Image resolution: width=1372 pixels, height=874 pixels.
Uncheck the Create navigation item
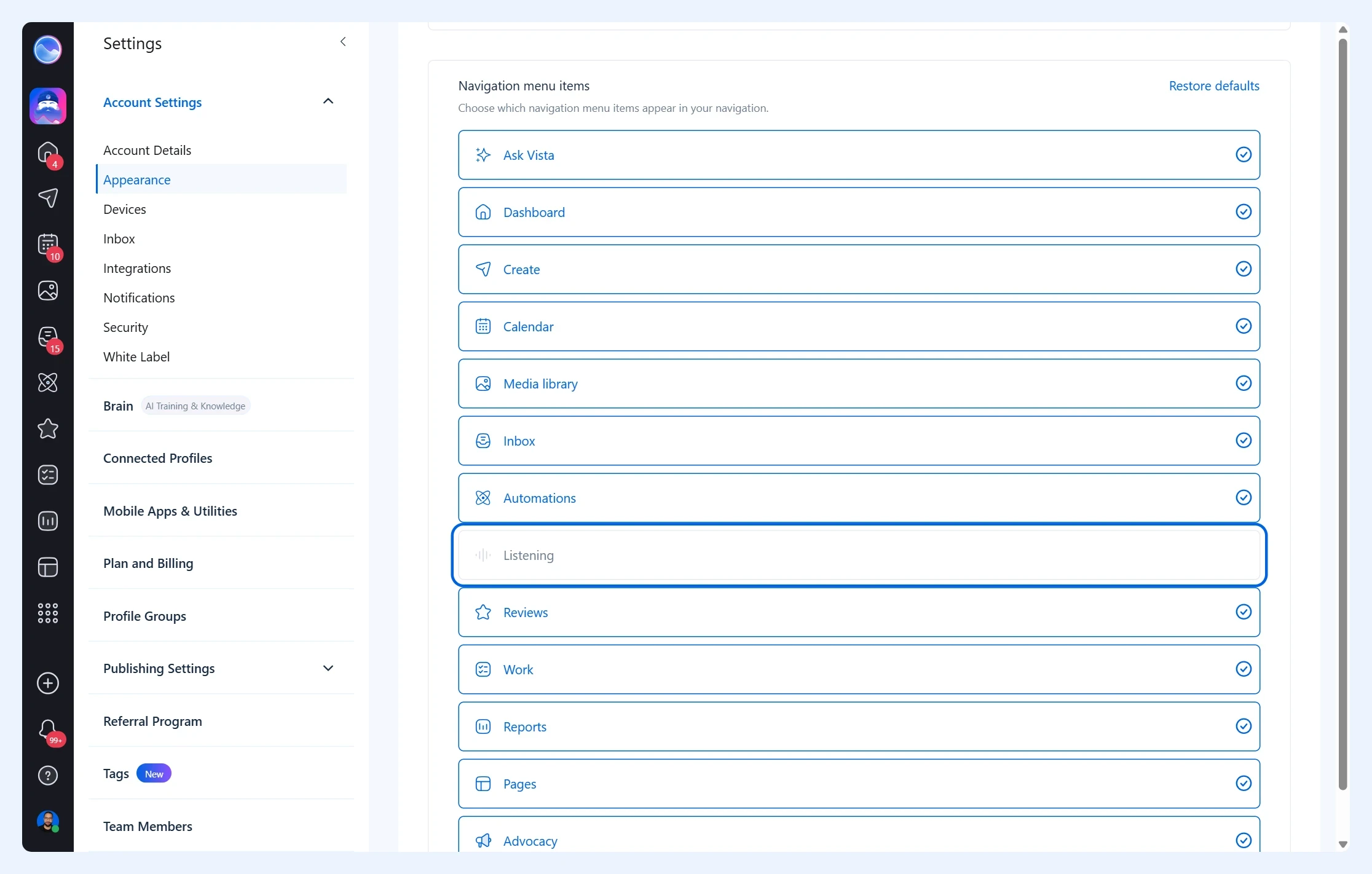coord(1244,269)
